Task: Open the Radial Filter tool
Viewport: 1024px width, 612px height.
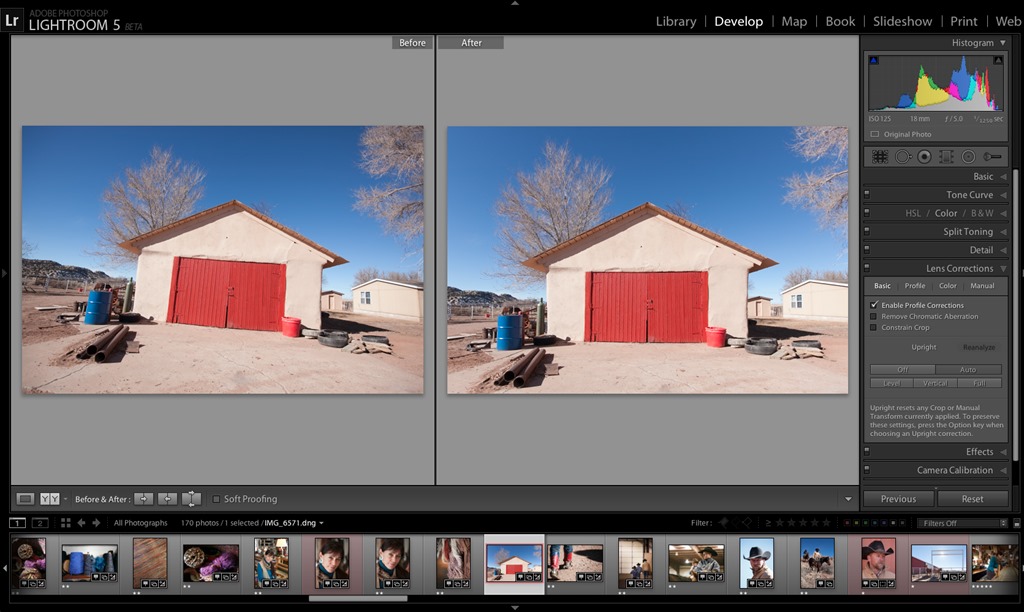Action: tap(968, 156)
